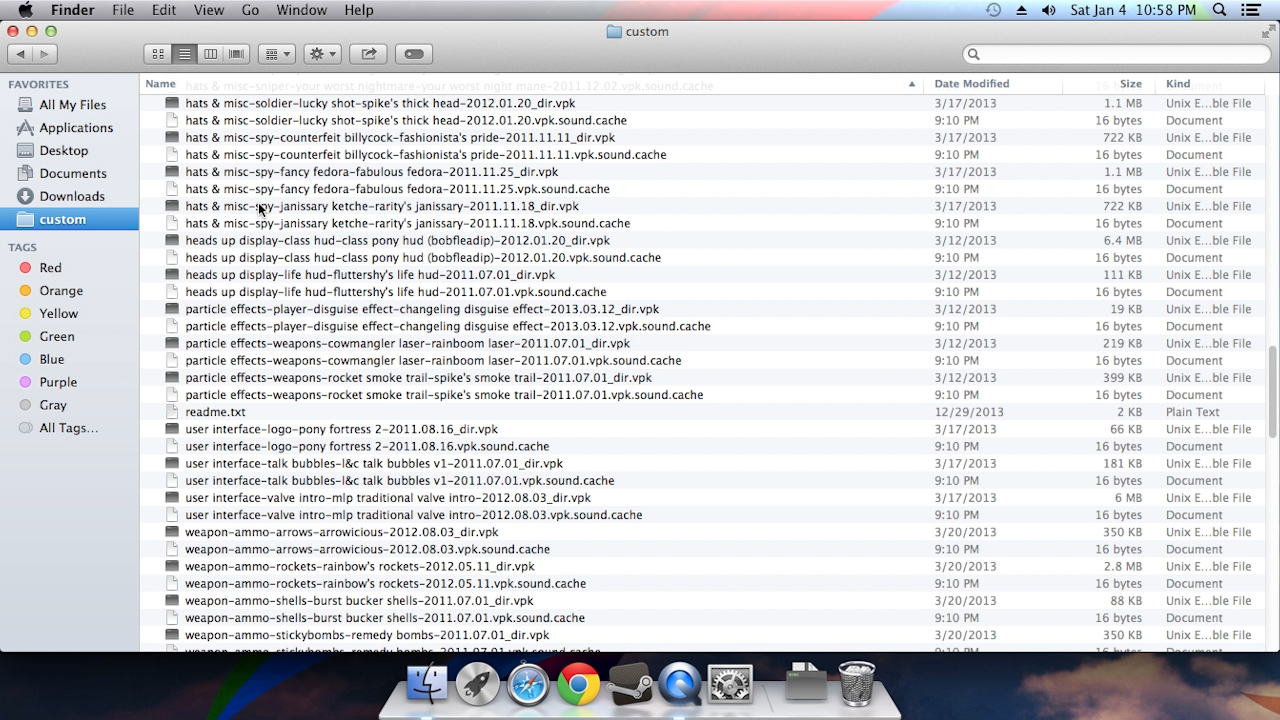Open the Trash in the Dock
Screen dimensions: 1280x720
(x=857, y=684)
